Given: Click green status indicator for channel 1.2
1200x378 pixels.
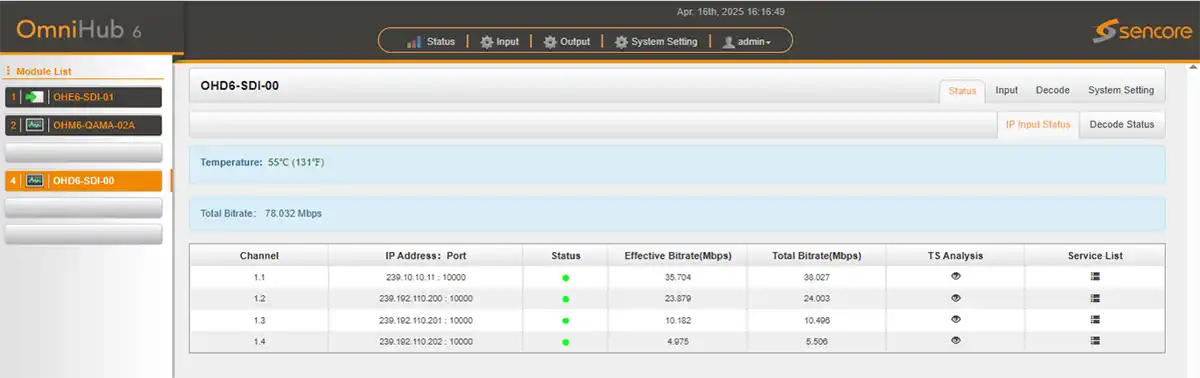Looking at the screenshot, I should point(566,299).
